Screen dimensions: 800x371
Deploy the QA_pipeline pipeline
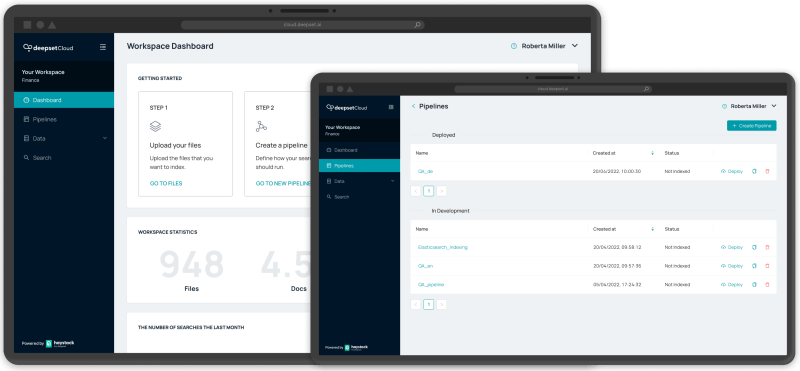732,285
